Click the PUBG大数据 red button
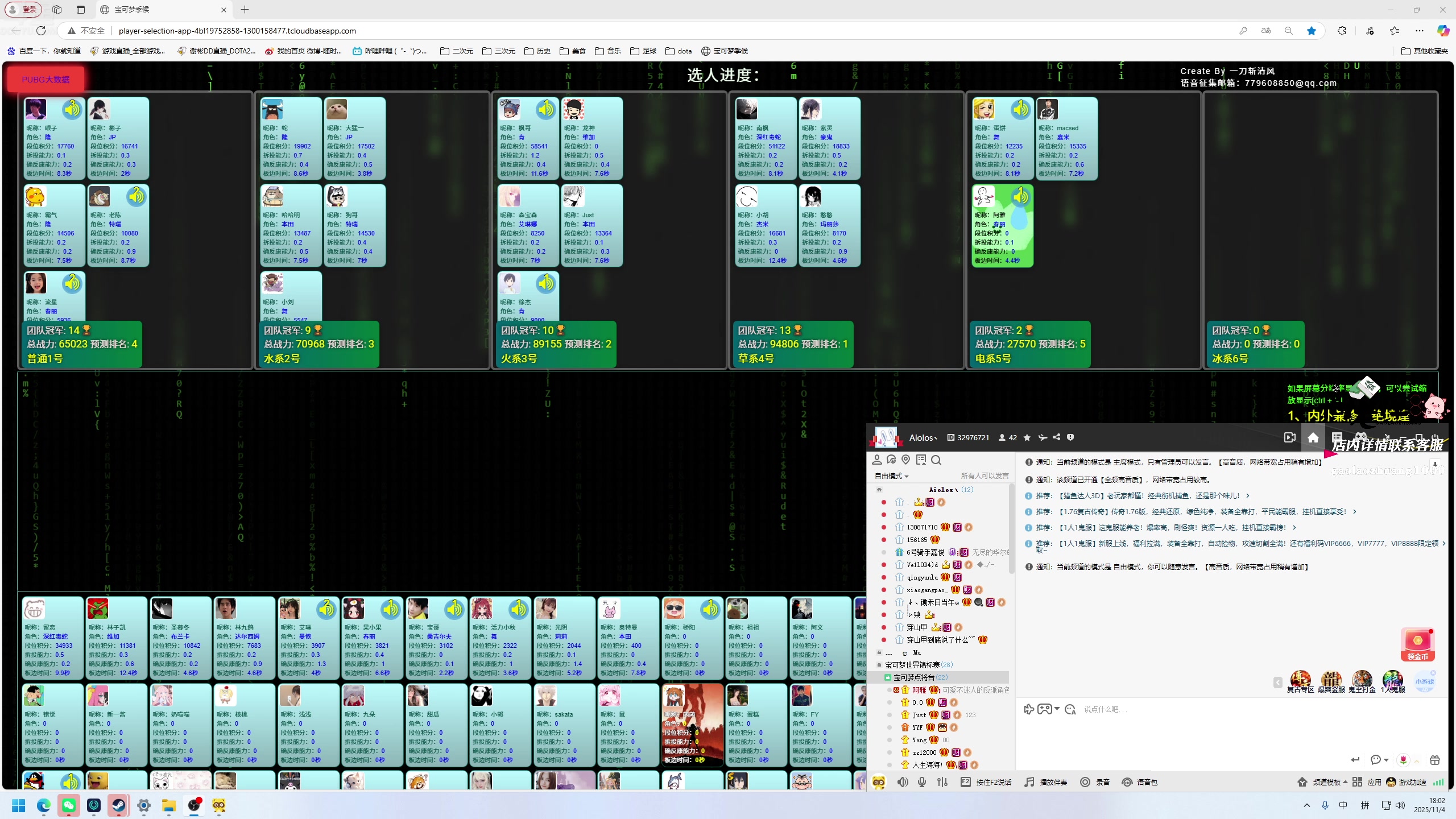Viewport: 1456px width, 819px height. coord(45,80)
